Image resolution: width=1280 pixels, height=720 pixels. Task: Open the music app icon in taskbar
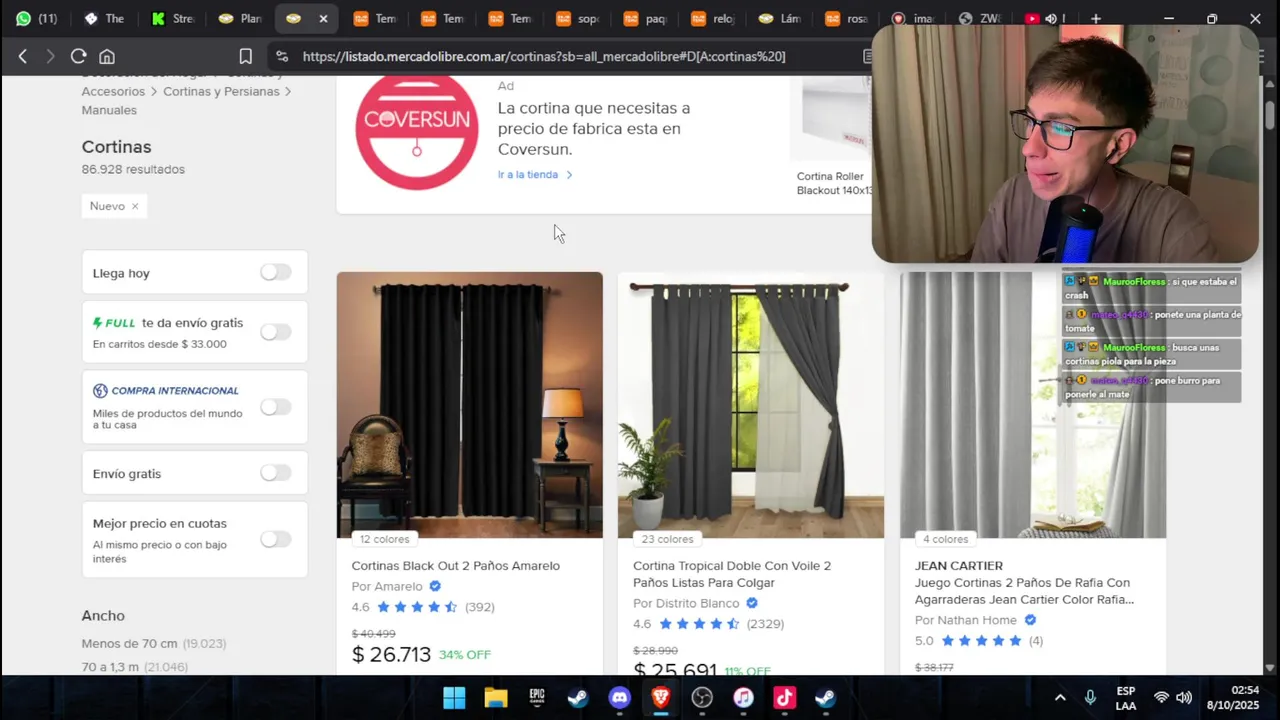743,698
